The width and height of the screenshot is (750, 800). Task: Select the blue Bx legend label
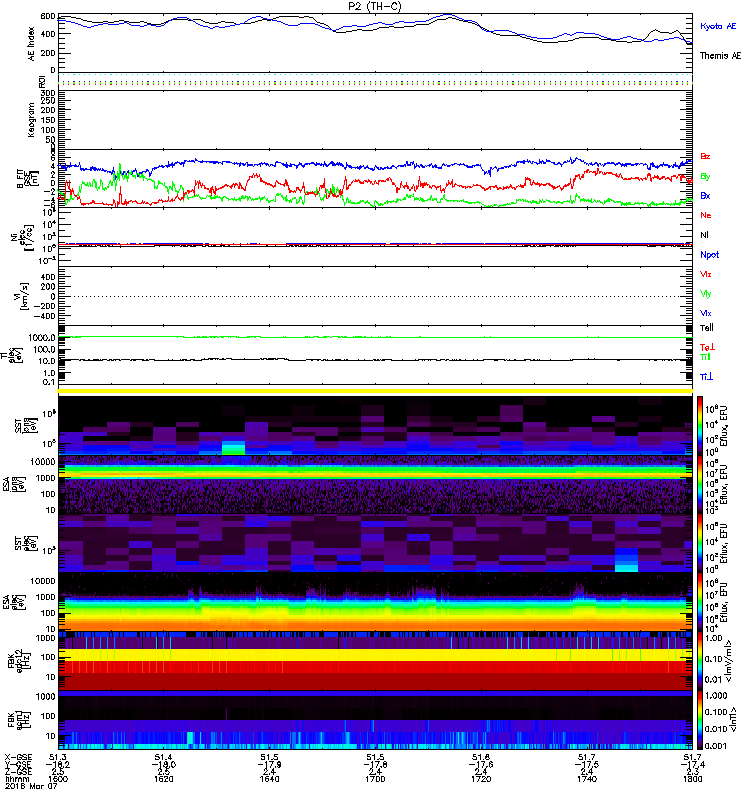(x=705, y=195)
